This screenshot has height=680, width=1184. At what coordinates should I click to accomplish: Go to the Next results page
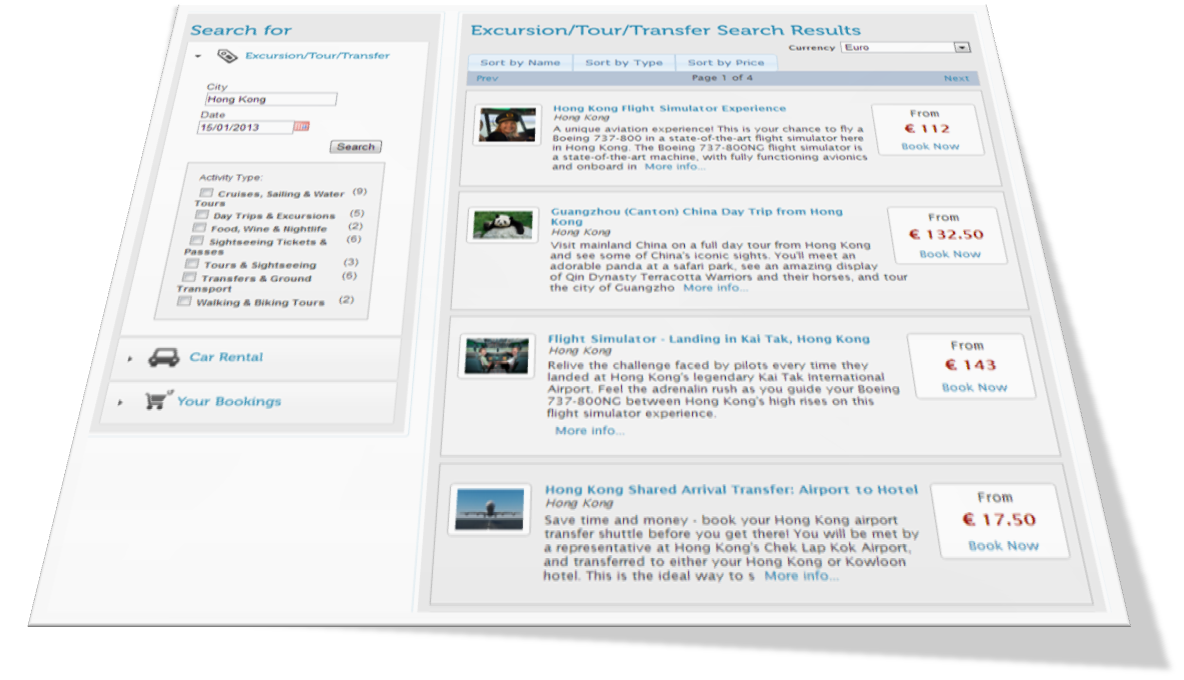[x=955, y=78]
